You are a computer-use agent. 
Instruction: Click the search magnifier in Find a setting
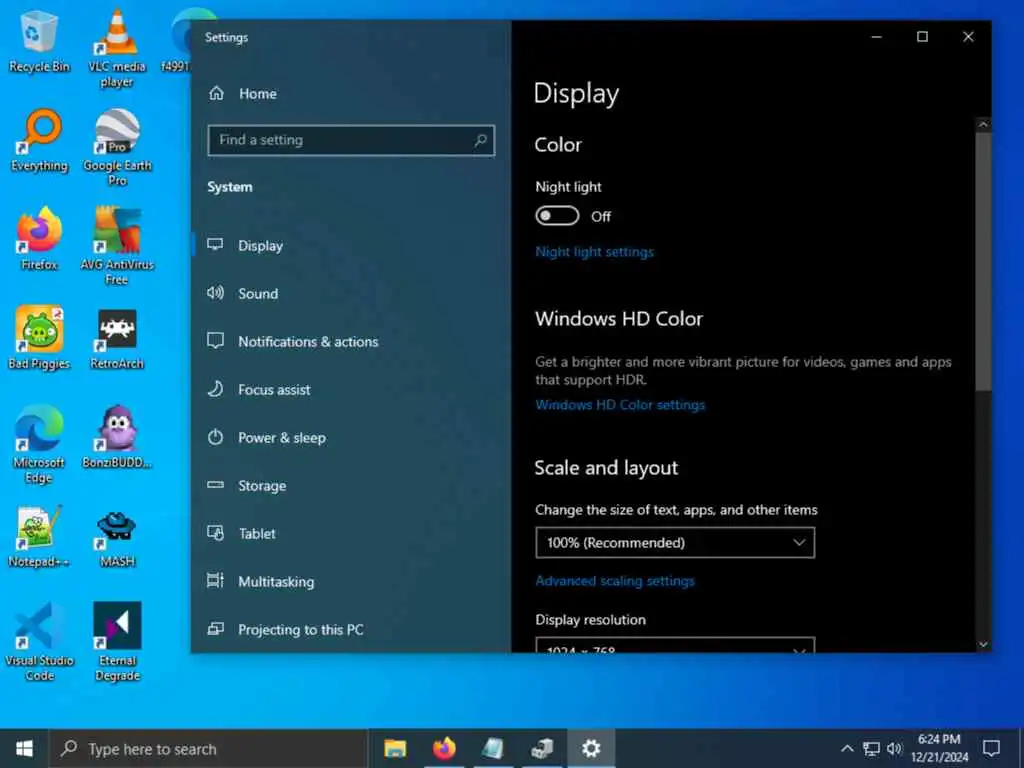click(x=480, y=140)
